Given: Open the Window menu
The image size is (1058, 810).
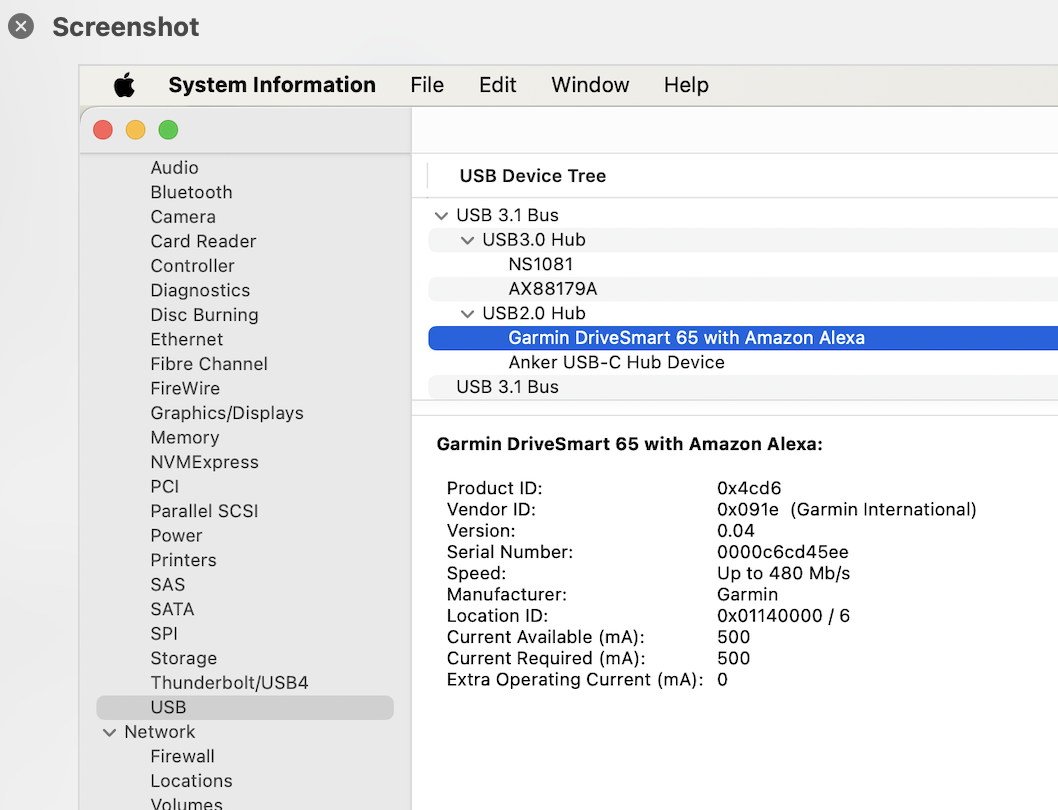Looking at the screenshot, I should (x=590, y=85).
